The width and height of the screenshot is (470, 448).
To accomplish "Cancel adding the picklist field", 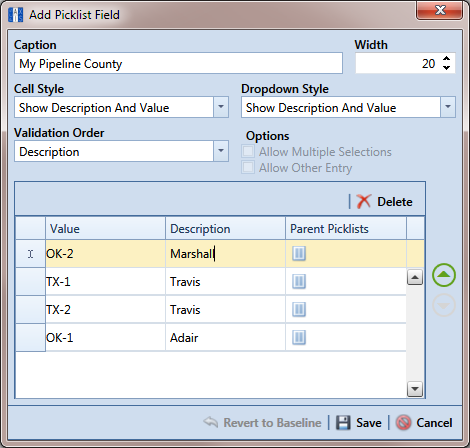I will (x=424, y=423).
